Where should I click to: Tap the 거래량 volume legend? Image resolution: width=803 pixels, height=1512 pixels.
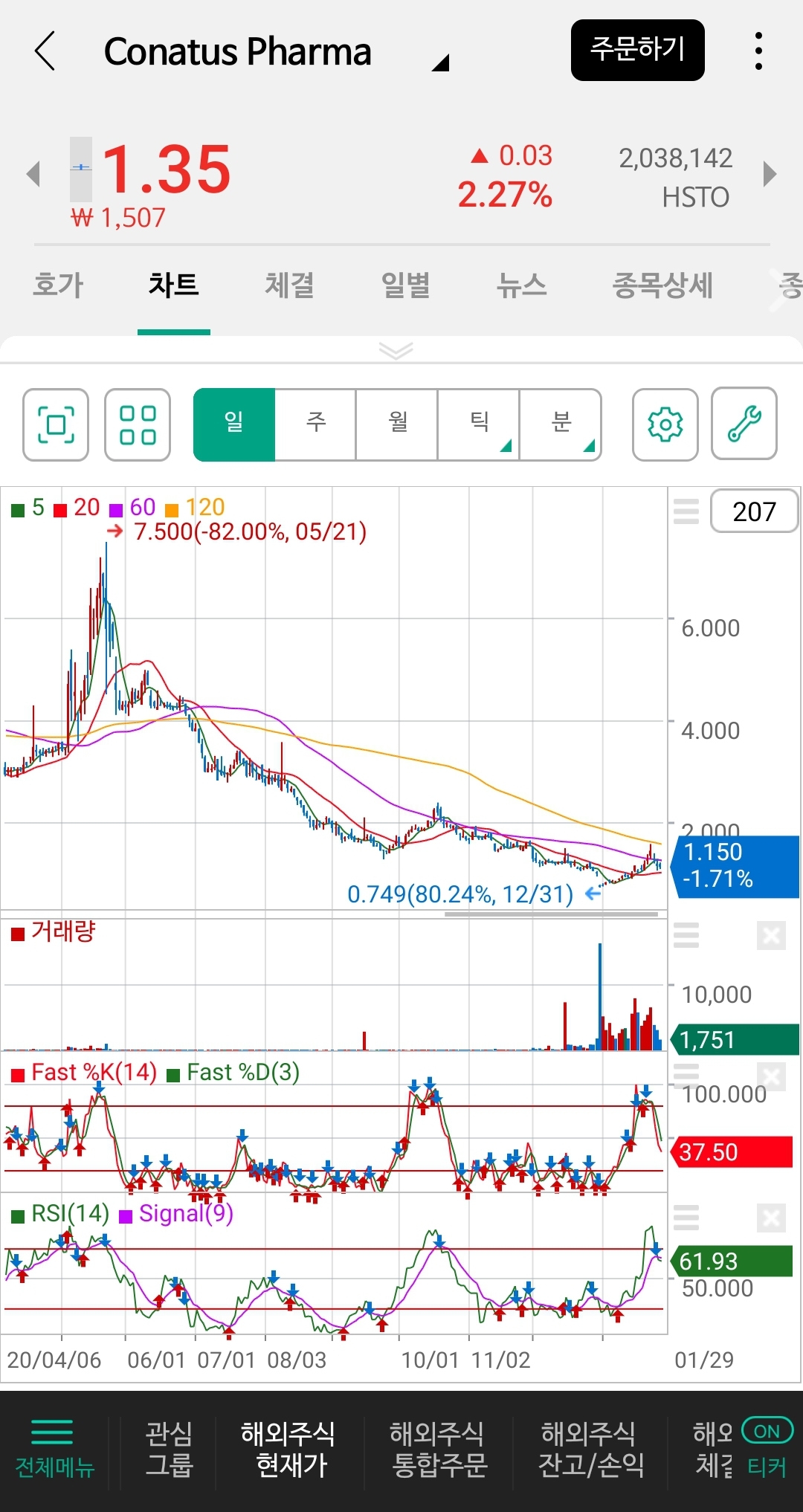pyautogui.click(x=54, y=931)
